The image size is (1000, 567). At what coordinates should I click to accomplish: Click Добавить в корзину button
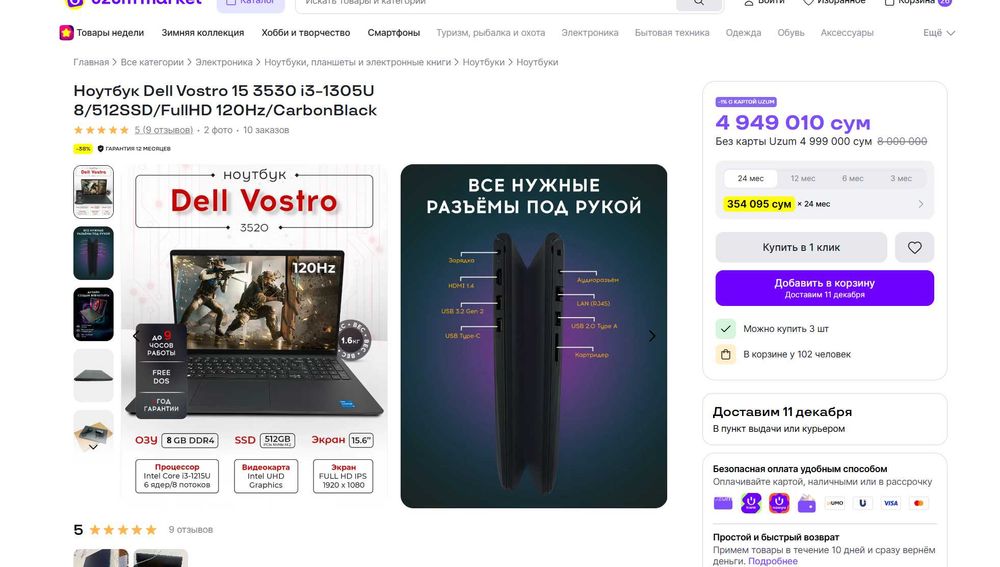[x=824, y=288]
